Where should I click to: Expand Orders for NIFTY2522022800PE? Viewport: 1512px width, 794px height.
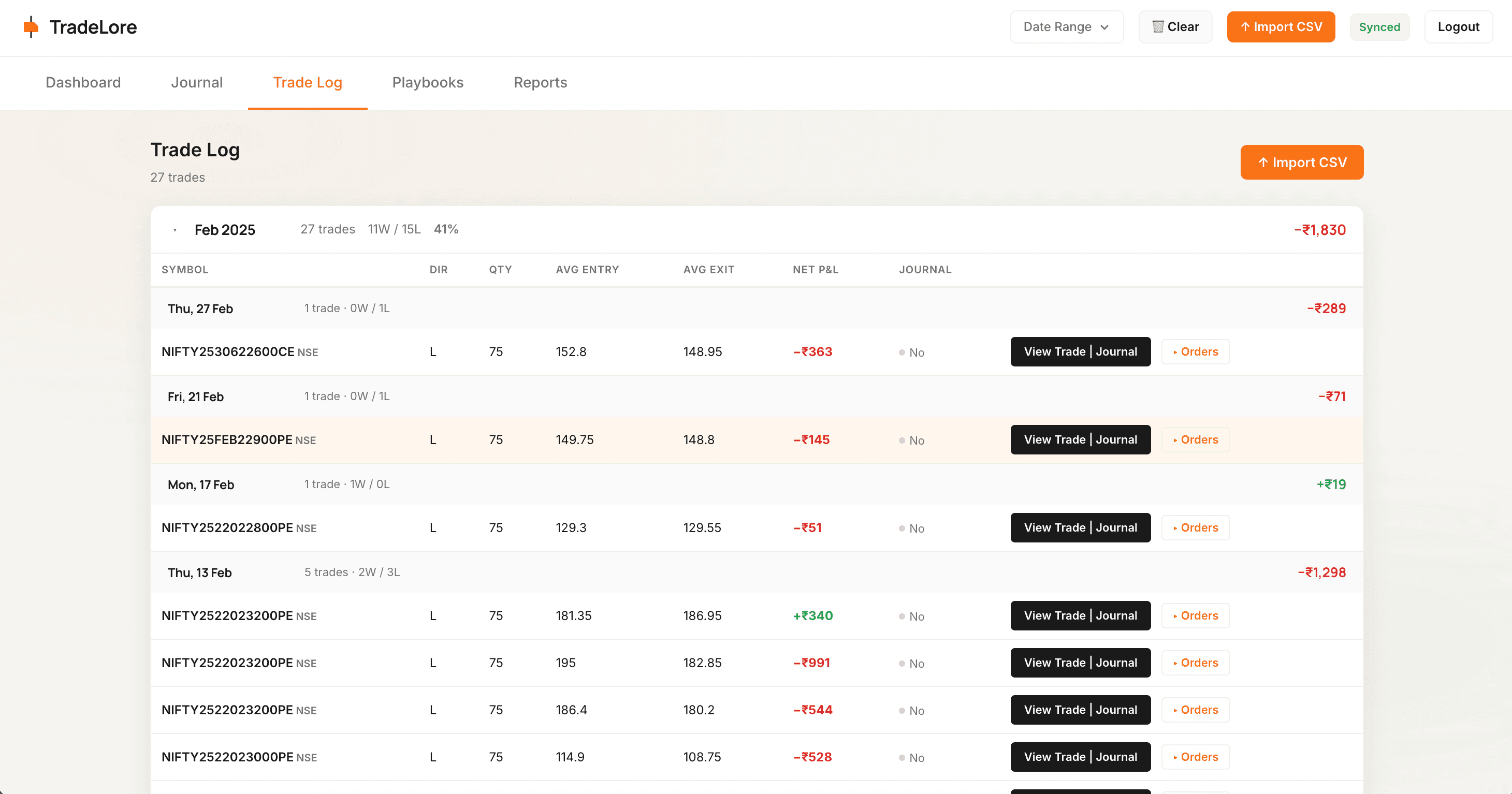(1195, 527)
